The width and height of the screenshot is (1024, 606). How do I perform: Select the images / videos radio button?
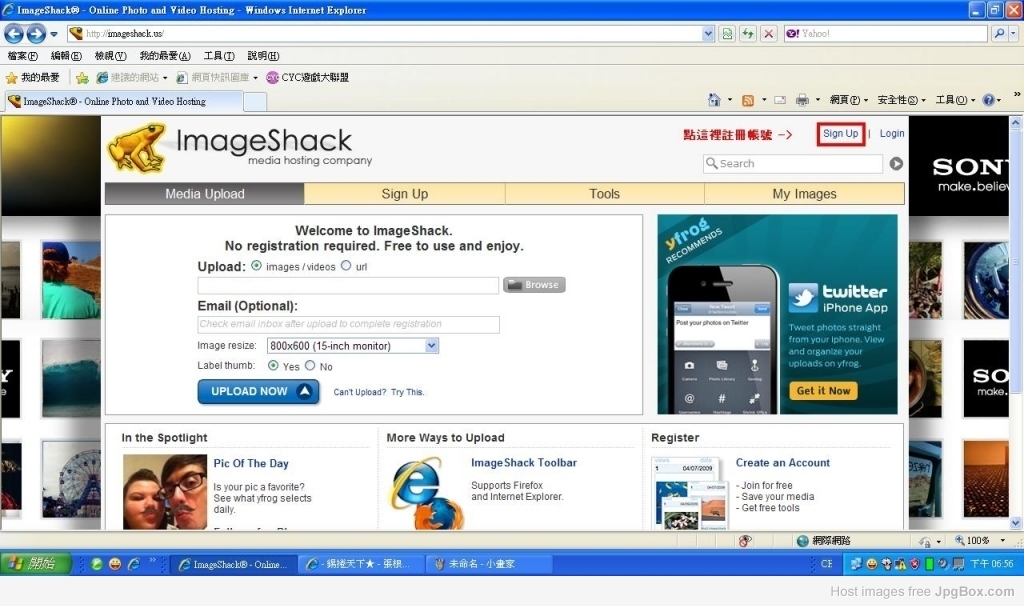(257, 266)
